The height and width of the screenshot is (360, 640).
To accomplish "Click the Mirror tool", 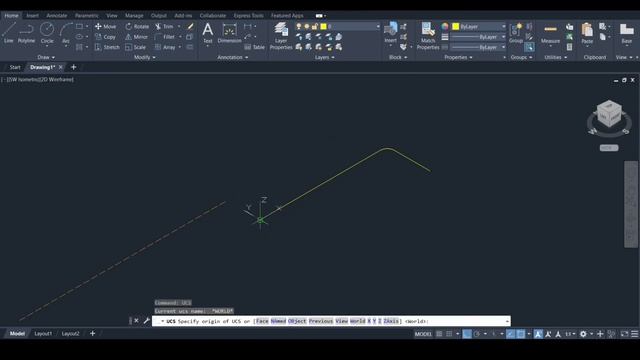I will 136,37.
